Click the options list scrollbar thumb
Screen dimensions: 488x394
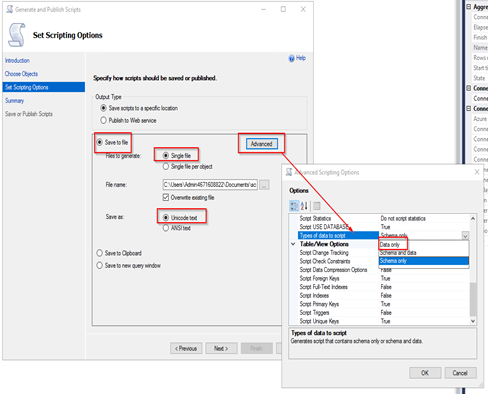(x=473, y=299)
